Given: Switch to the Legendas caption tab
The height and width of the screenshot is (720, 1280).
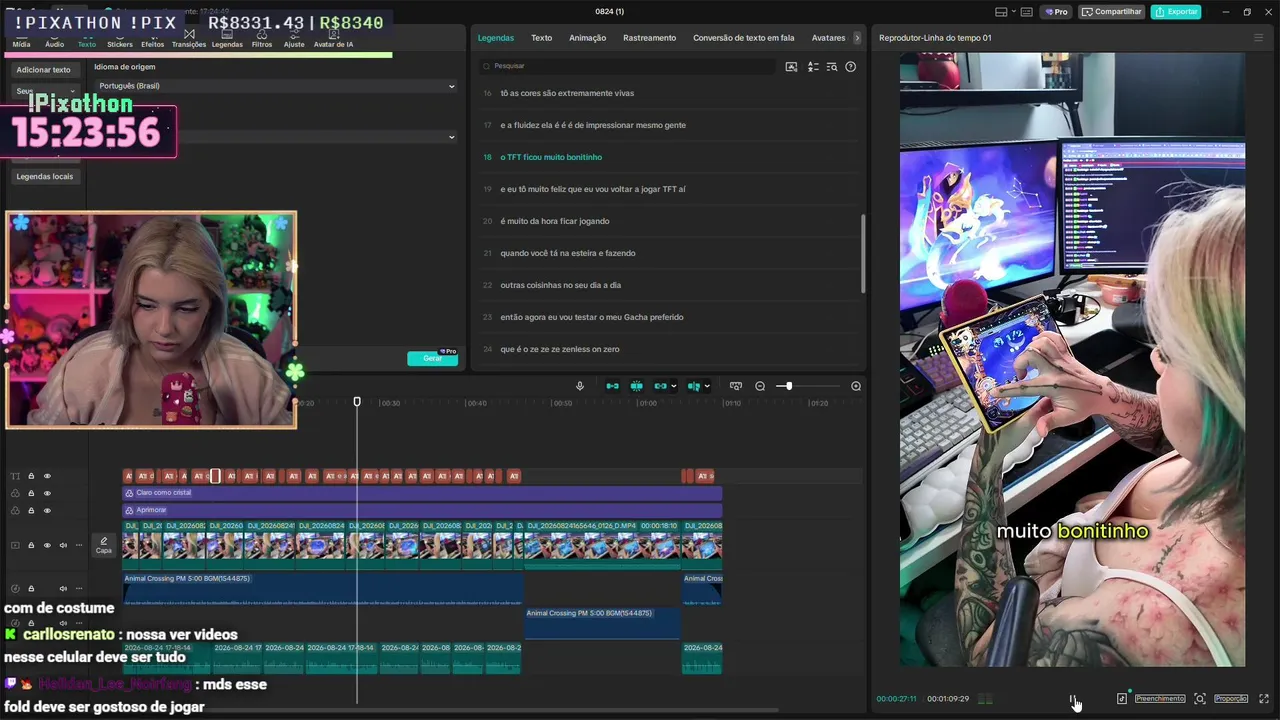Looking at the screenshot, I should click(496, 38).
